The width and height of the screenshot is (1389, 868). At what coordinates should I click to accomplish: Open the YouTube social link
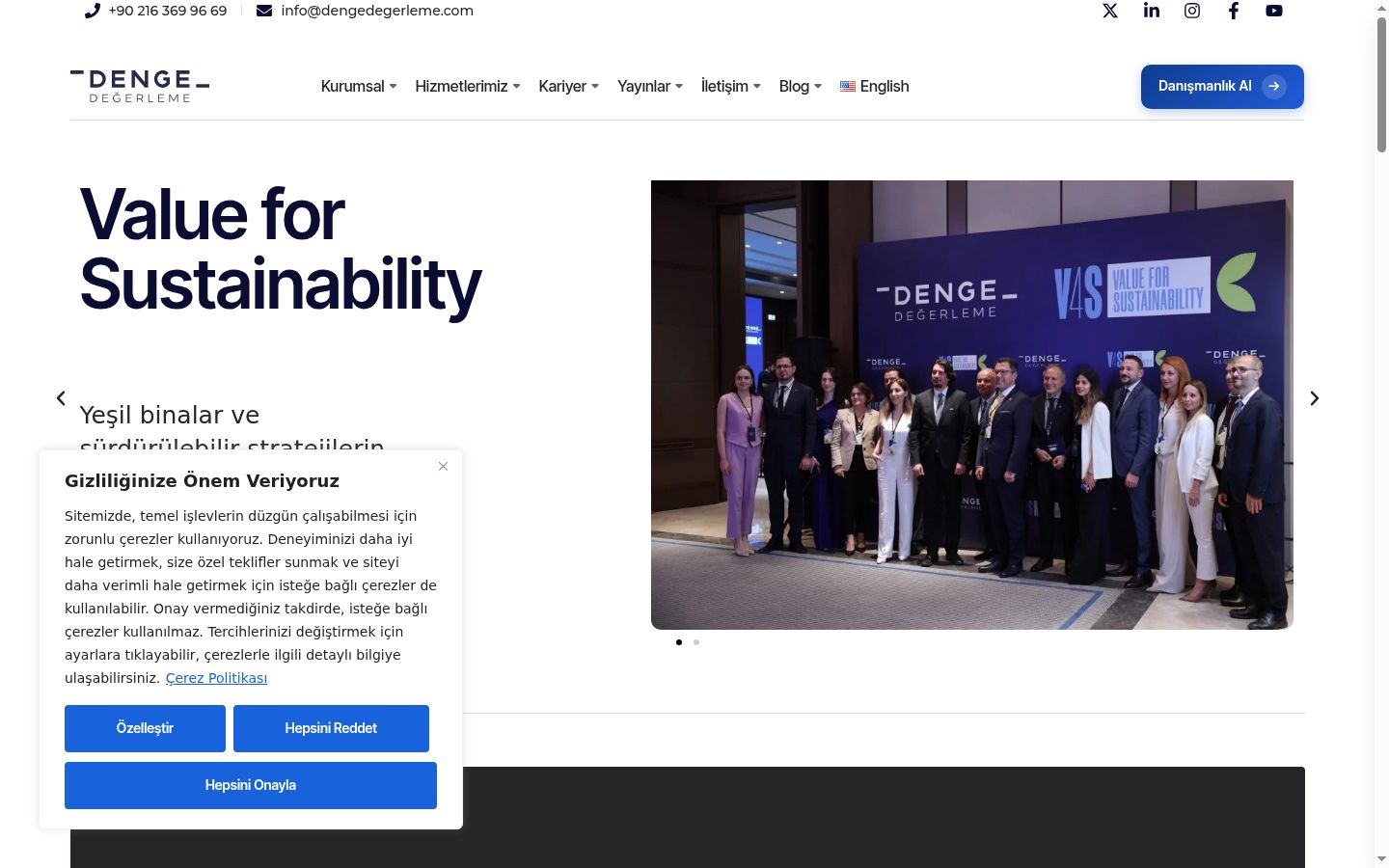1274,11
